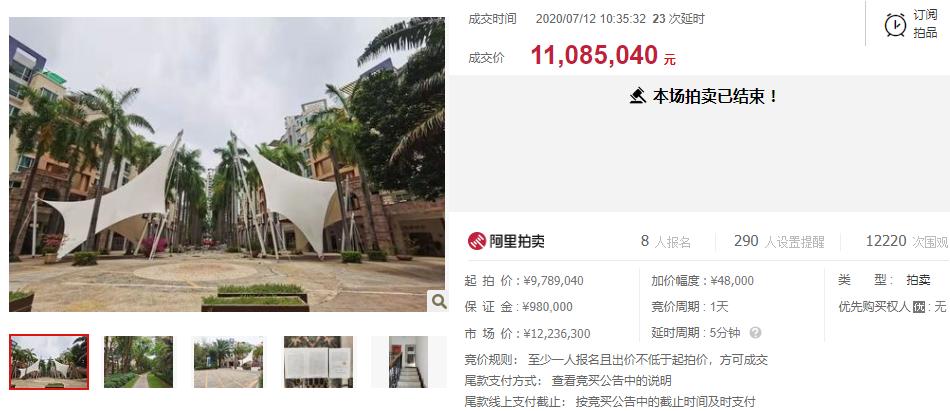The image size is (950, 411).
Task: Click the 12220 次围观 view count
Action: point(907,241)
